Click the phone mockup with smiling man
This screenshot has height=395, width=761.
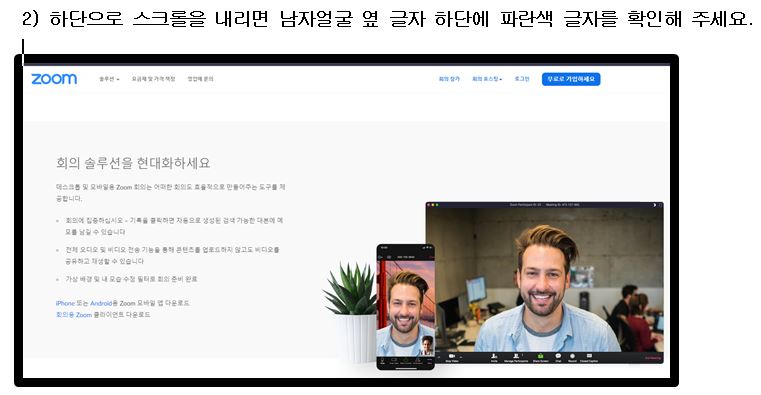tap(405, 307)
